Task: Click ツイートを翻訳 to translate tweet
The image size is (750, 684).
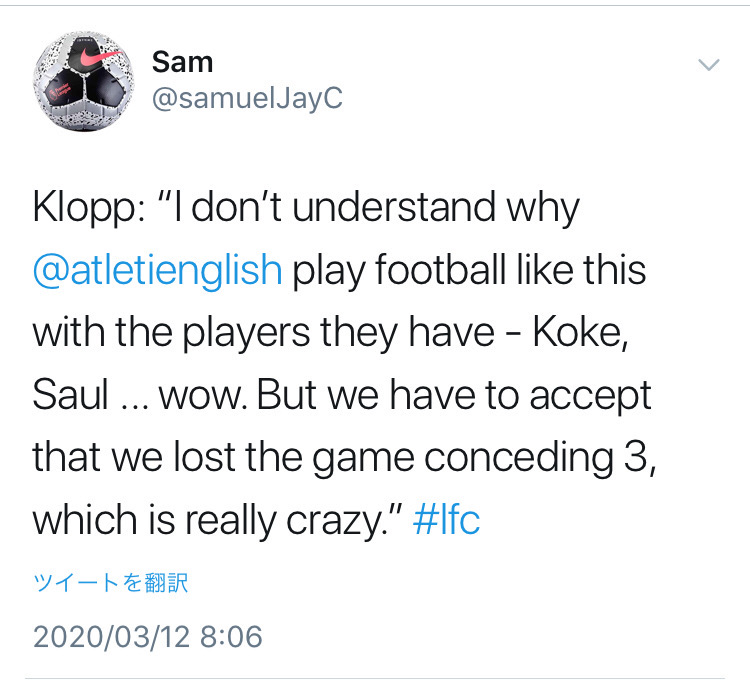Action: pos(111,583)
